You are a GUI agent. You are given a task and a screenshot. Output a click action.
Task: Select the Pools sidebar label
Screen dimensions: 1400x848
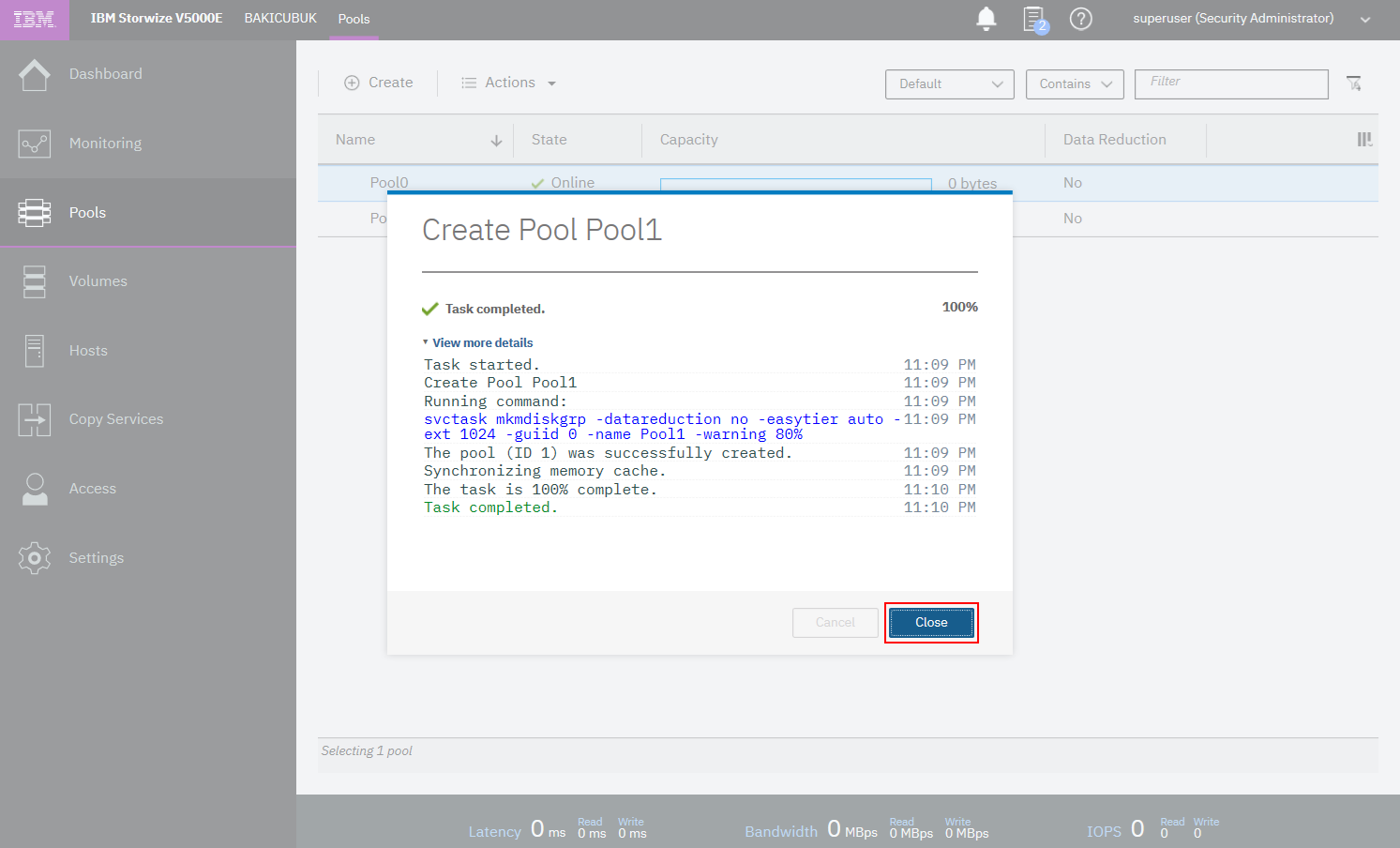tap(87, 213)
